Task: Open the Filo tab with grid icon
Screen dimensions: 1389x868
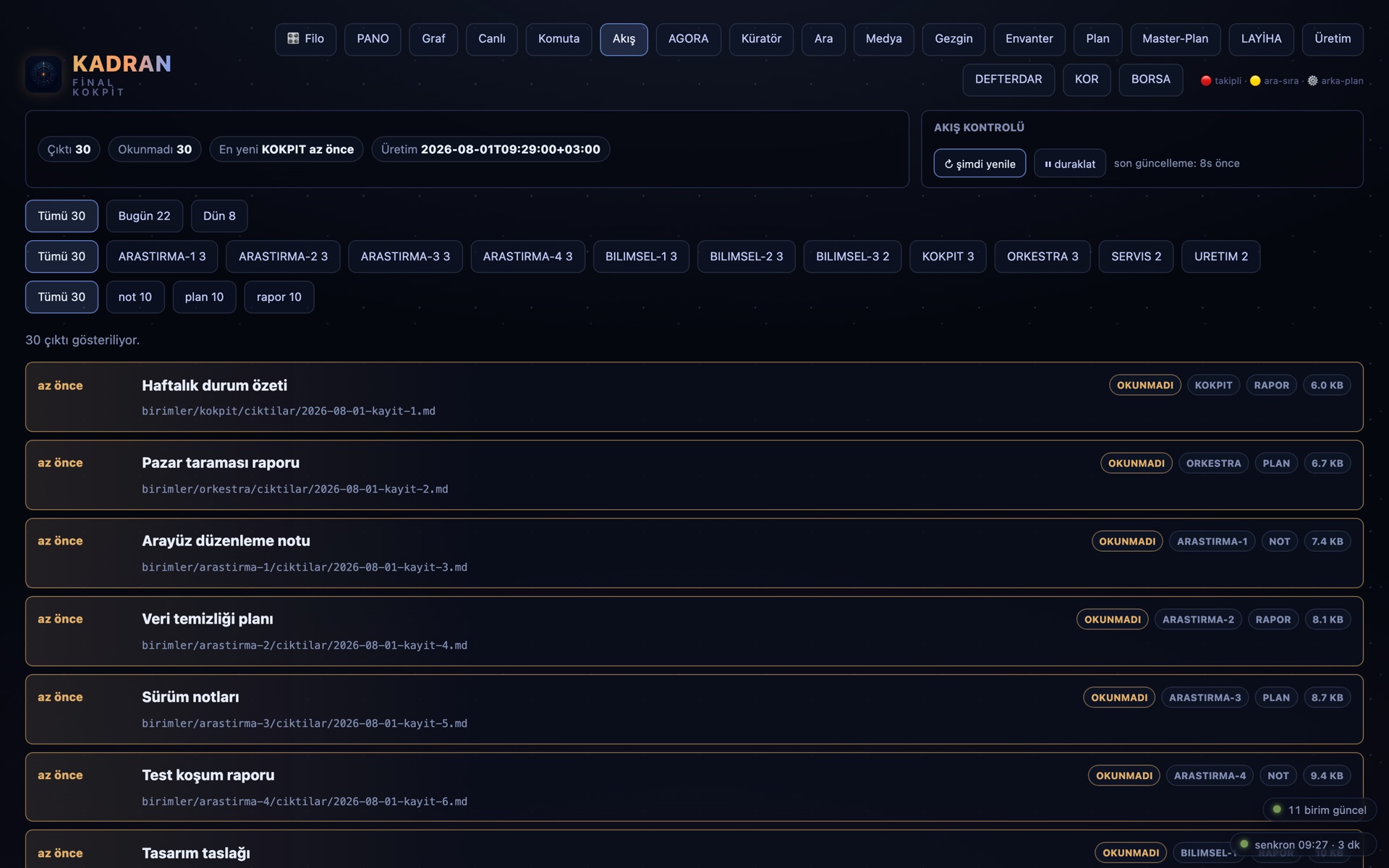Action: (305, 39)
